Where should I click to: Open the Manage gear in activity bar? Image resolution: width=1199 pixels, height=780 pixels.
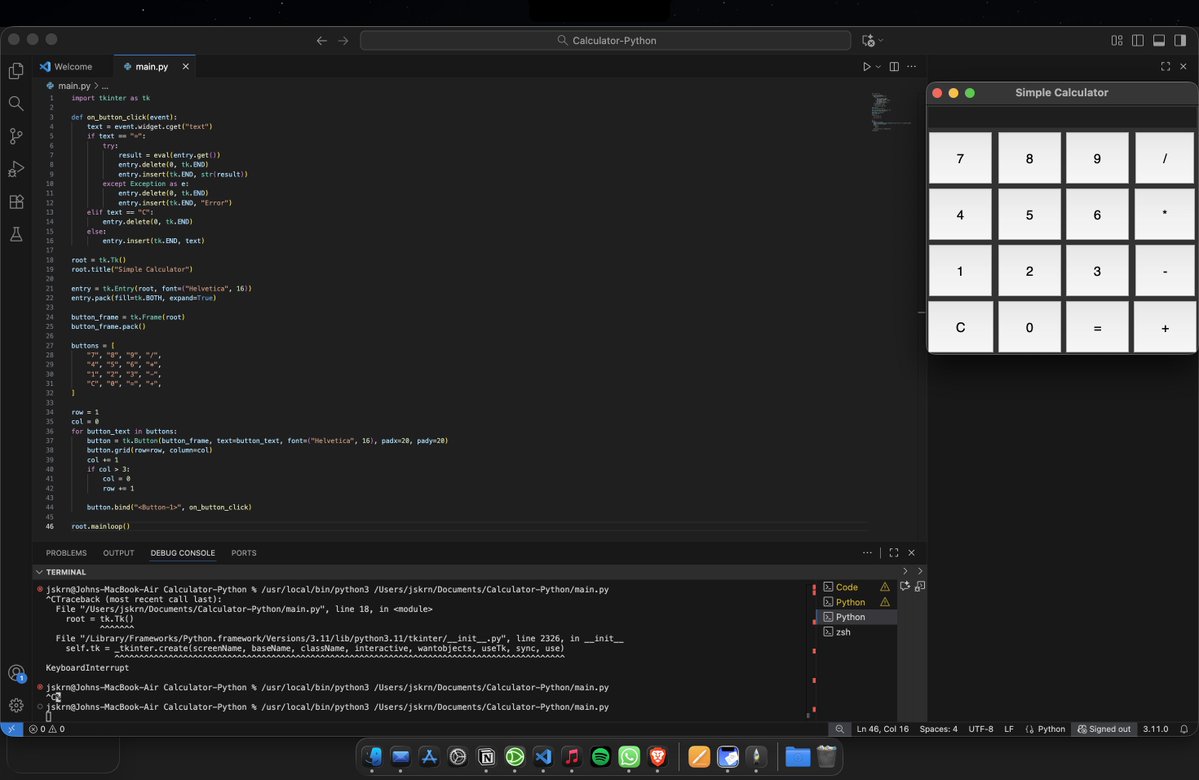(x=16, y=705)
